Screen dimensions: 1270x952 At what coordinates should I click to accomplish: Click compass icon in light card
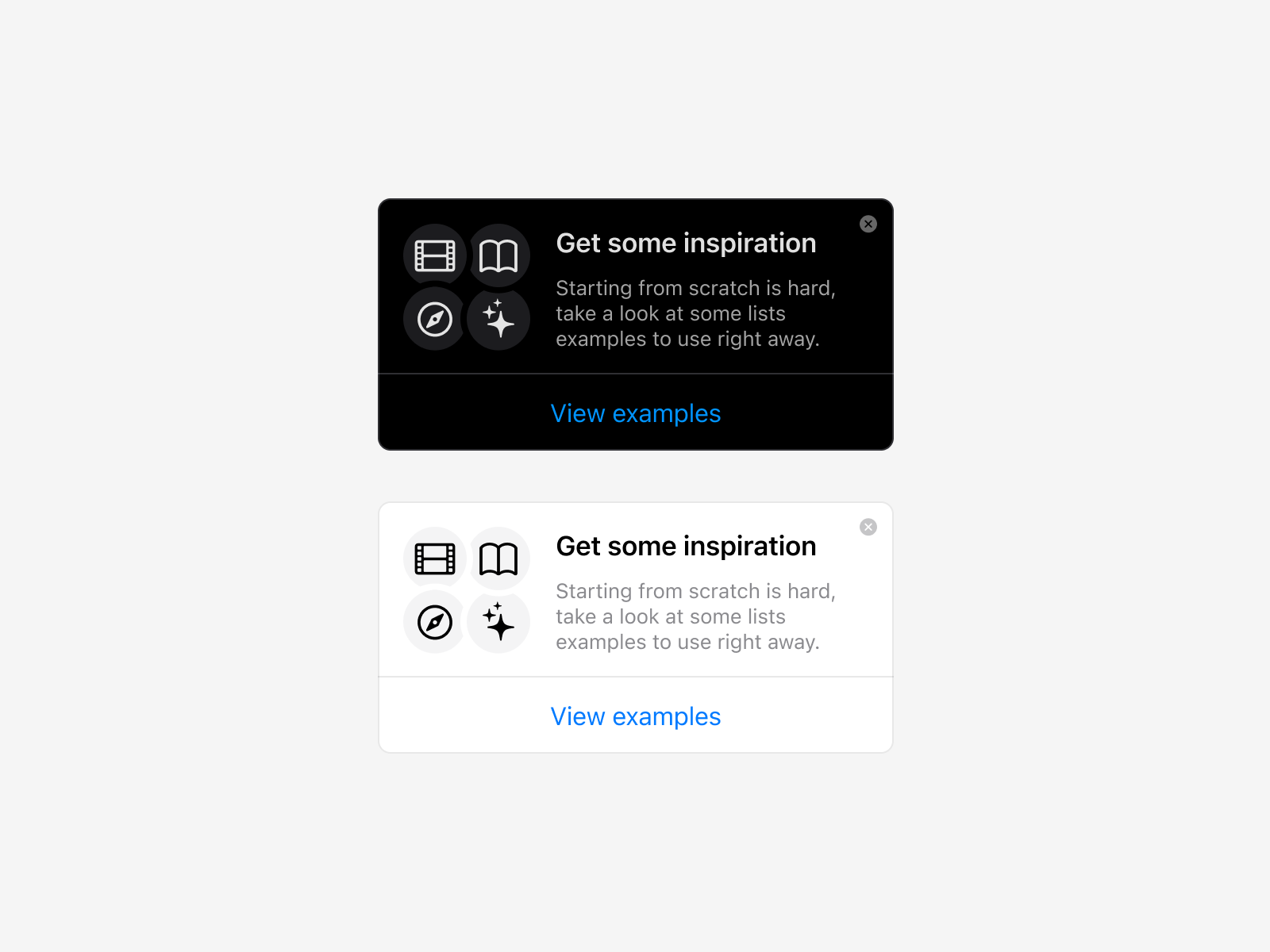point(435,622)
